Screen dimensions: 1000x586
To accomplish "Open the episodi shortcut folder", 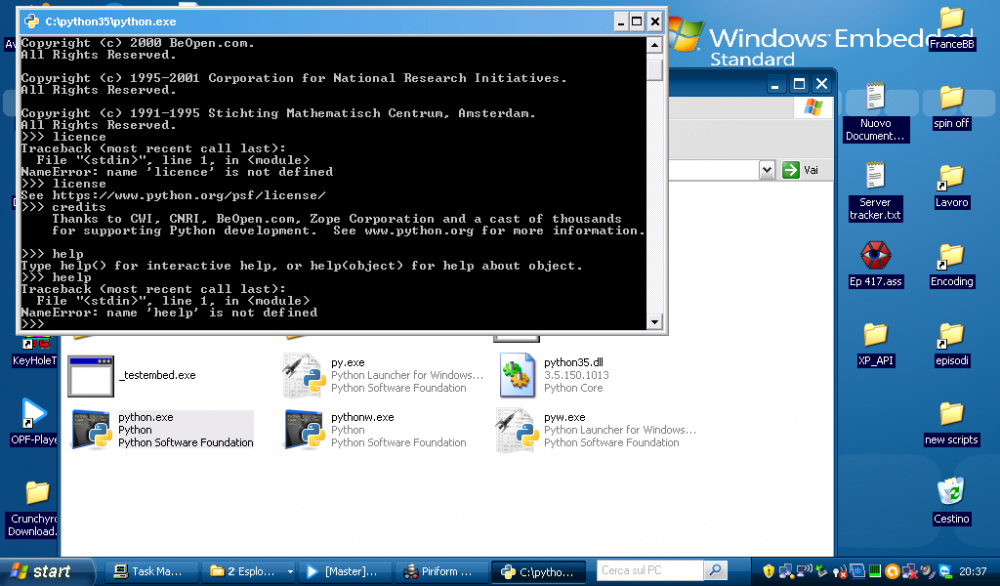I will pos(952,344).
